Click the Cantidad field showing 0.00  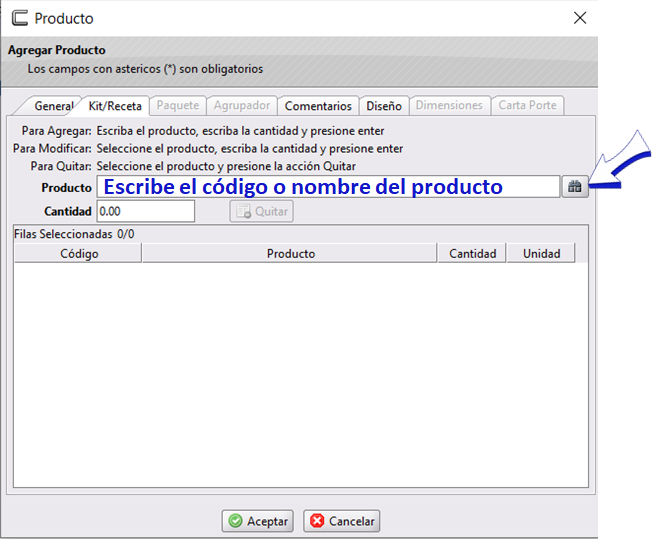click(x=146, y=211)
